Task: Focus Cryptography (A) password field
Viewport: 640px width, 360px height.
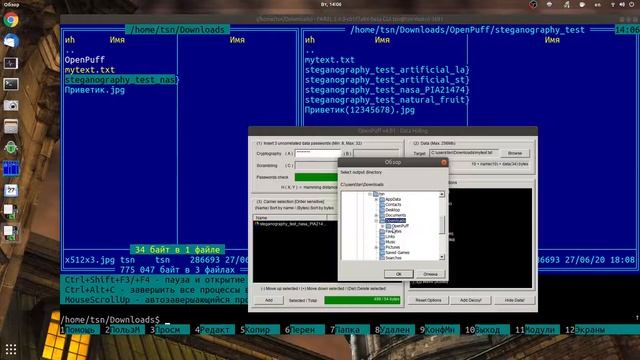Action: click(318, 153)
